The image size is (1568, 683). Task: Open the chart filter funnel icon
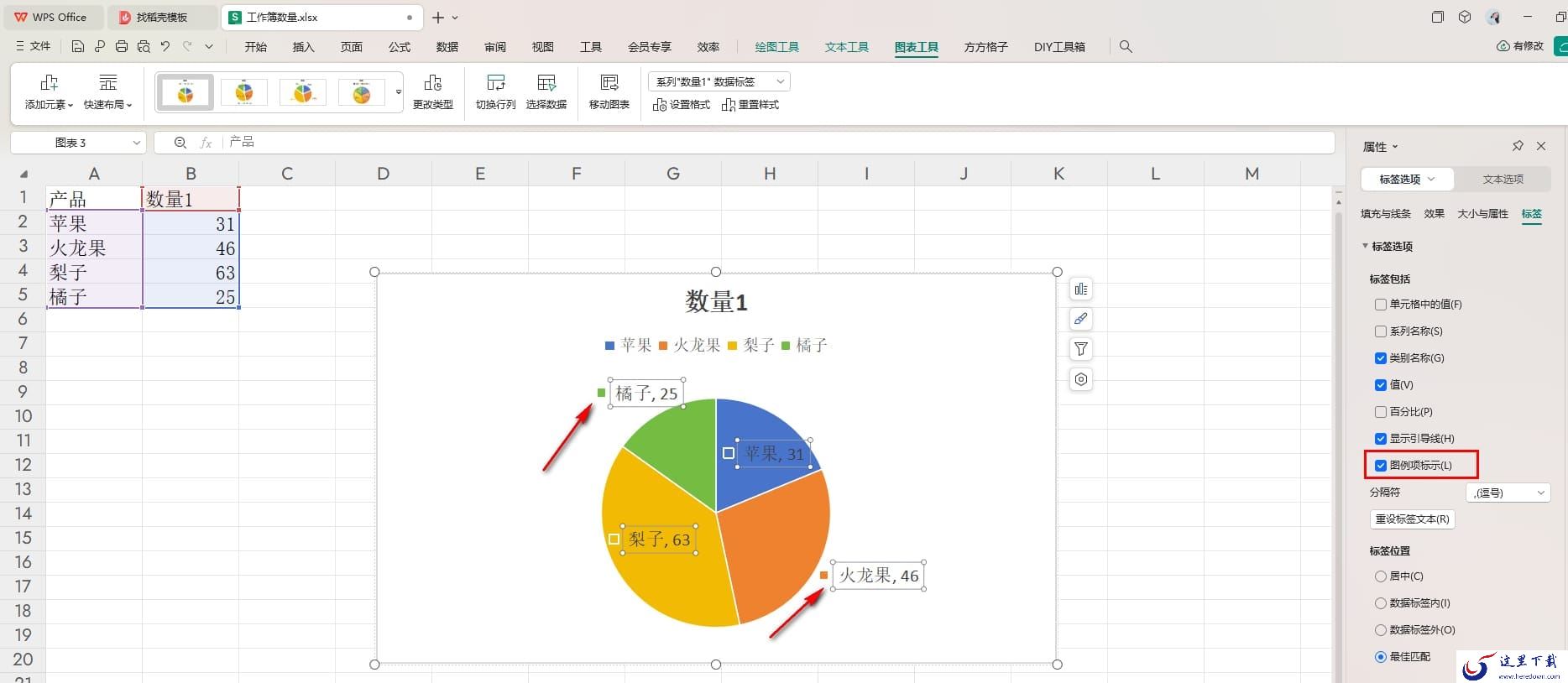click(1081, 349)
